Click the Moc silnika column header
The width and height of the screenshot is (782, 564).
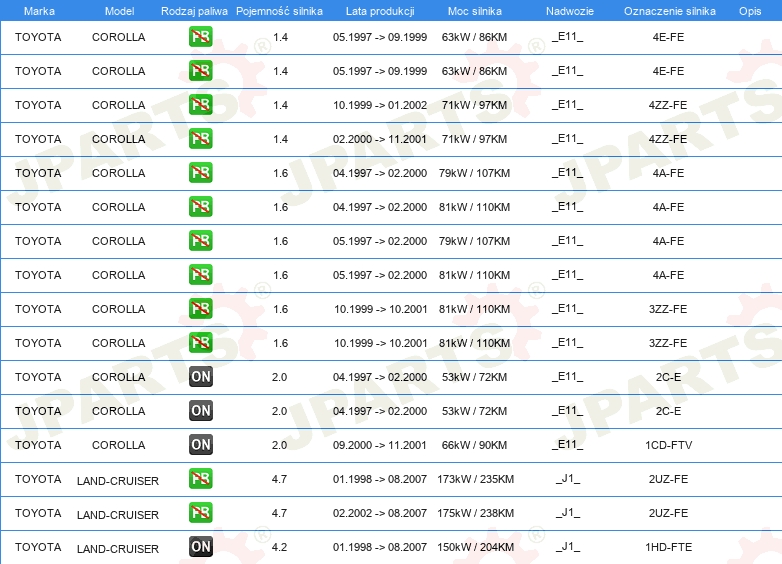coord(474,11)
